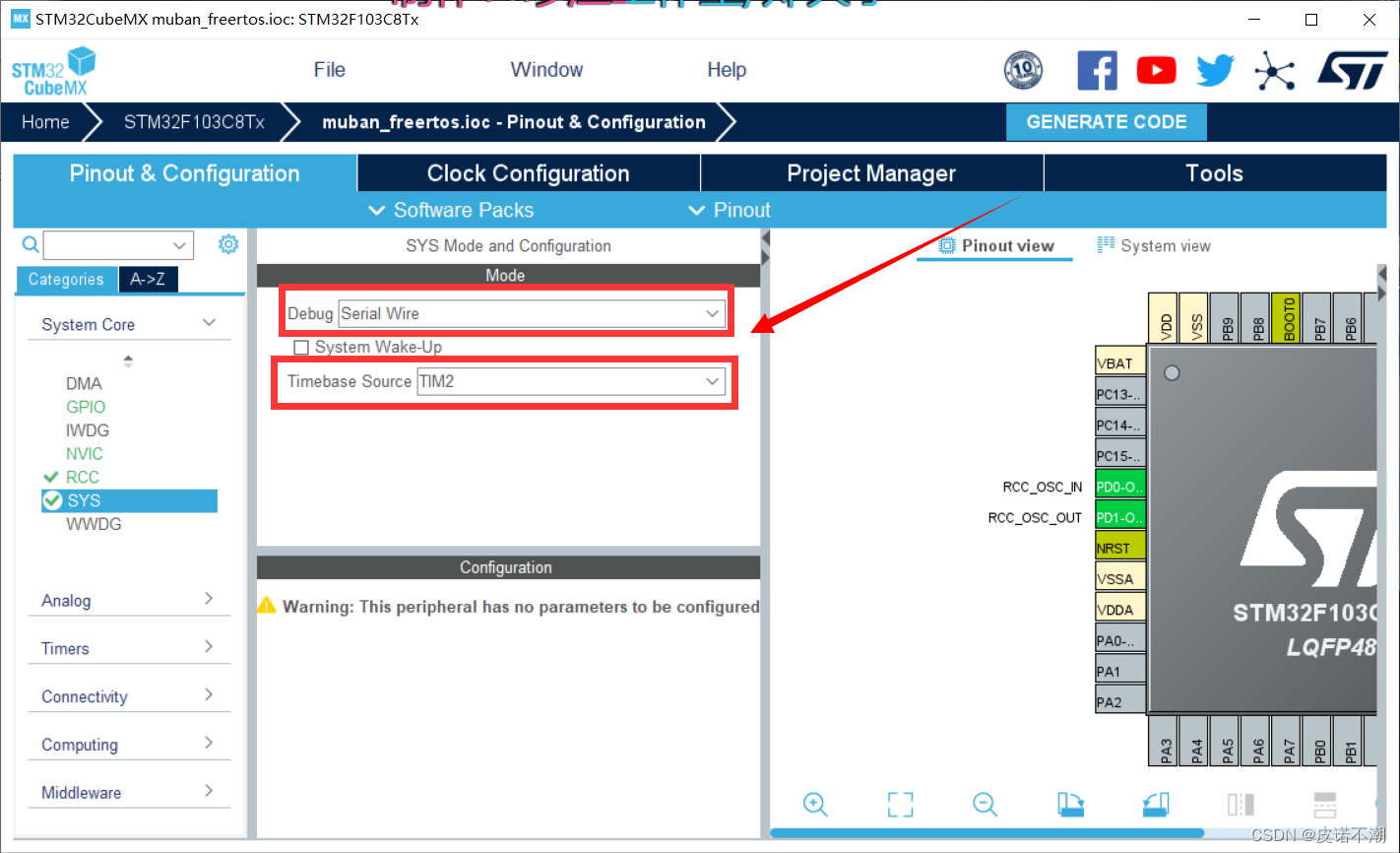The width and height of the screenshot is (1400, 853).
Task: Open the YouTube channel icon
Action: (x=1156, y=70)
